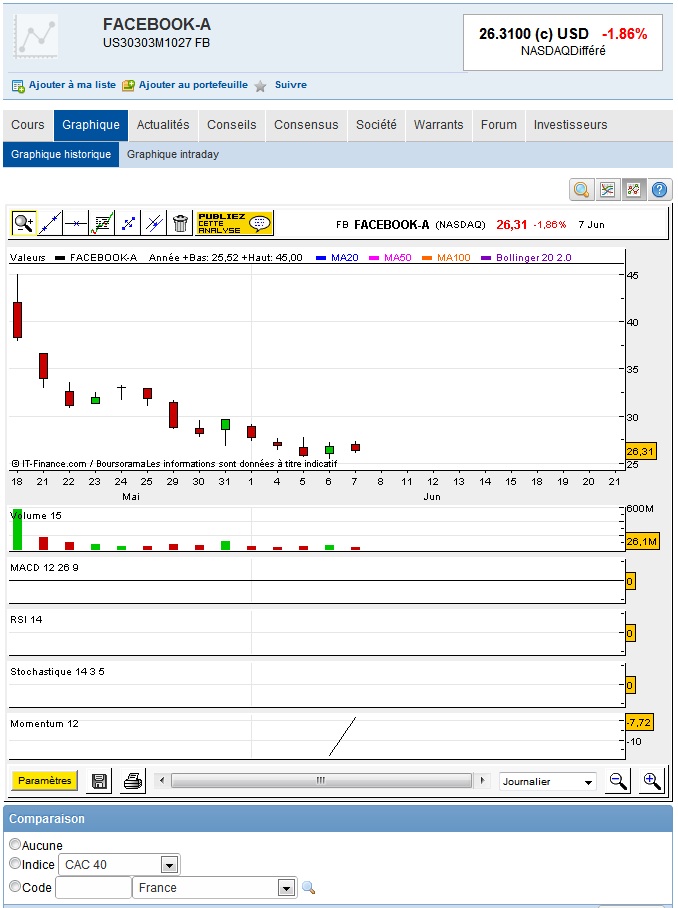Open the Journalier period dropdown
Image resolution: width=678 pixels, height=908 pixels.
[548, 782]
